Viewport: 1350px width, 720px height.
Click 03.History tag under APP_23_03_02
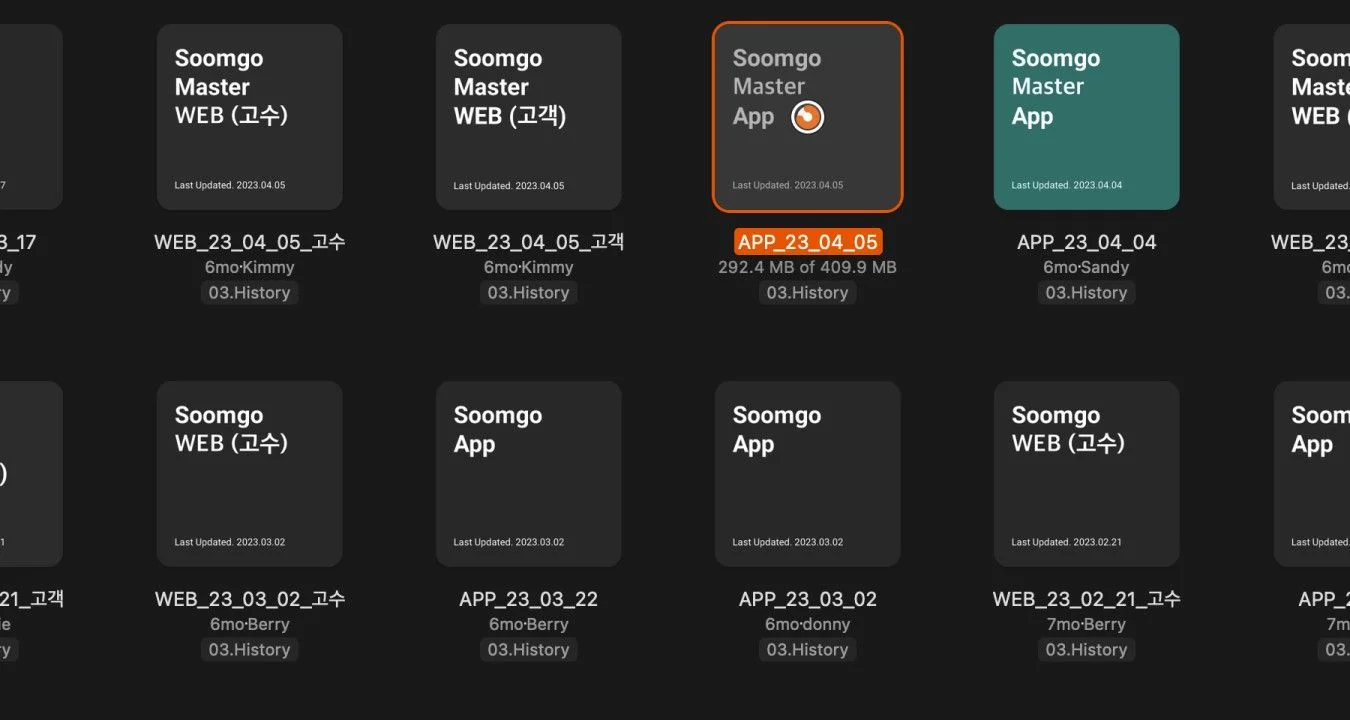coord(807,650)
